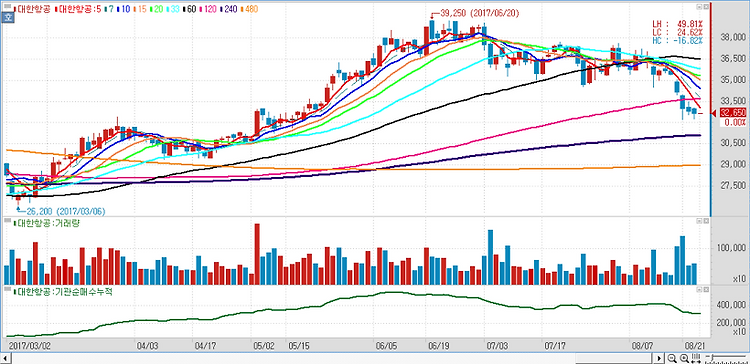Click the 0.00% change label on price axis
This screenshot has height=364, width=750.
click(736, 122)
